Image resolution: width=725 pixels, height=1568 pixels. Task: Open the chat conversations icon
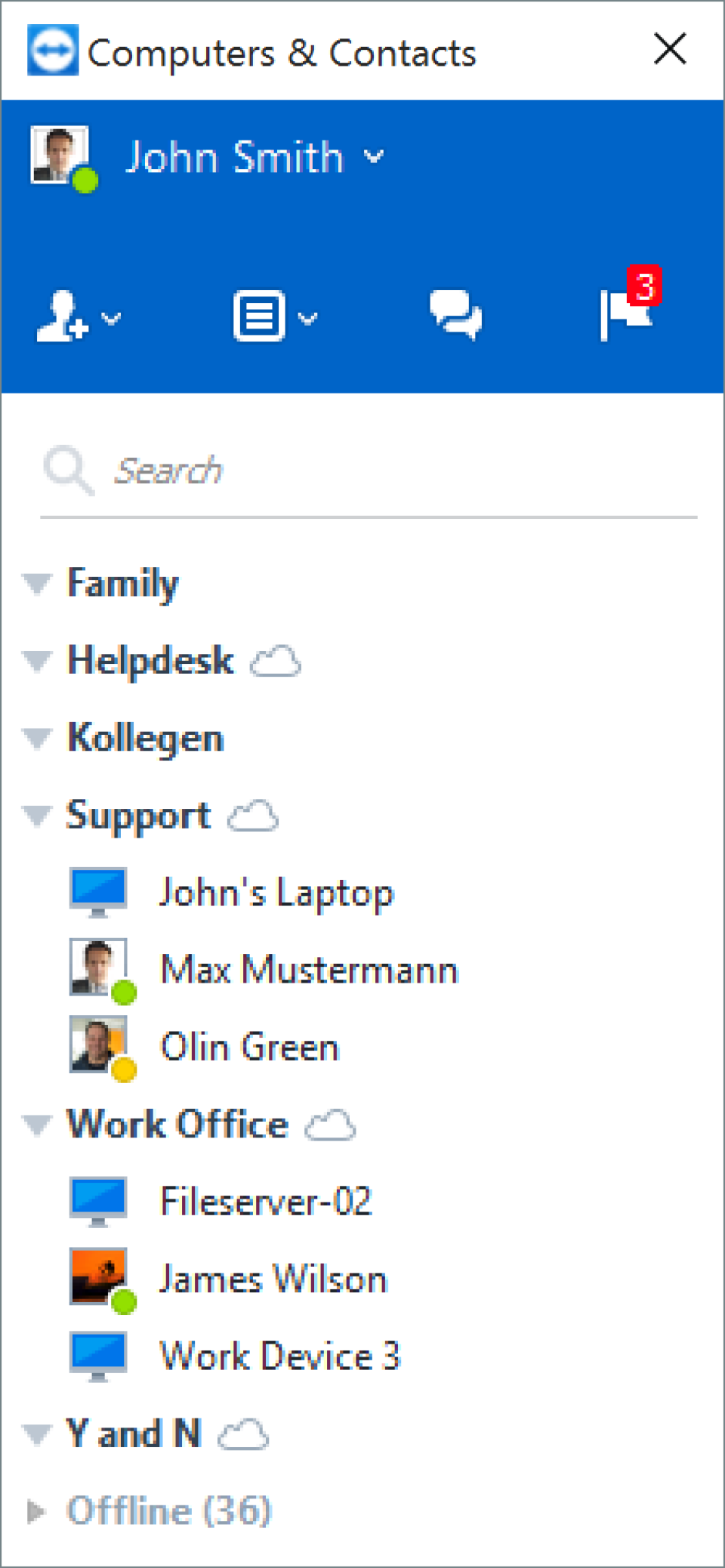coord(455,314)
